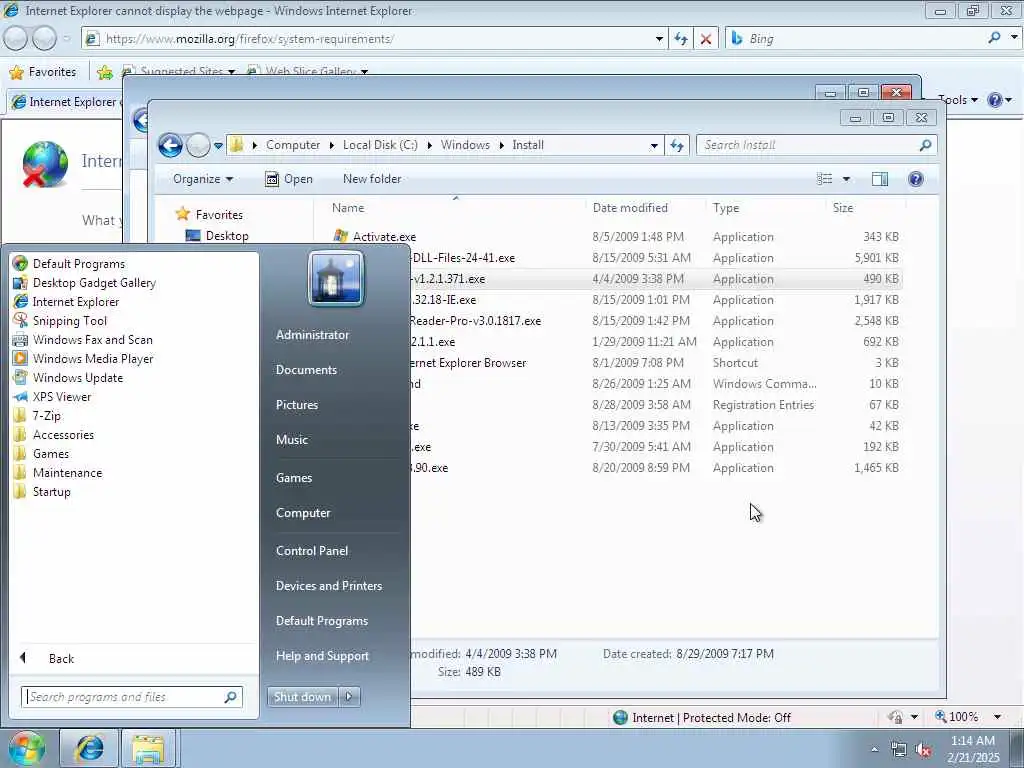Sort by the Type column header
Viewport: 1024px width, 768px height.
click(x=766, y=208)
